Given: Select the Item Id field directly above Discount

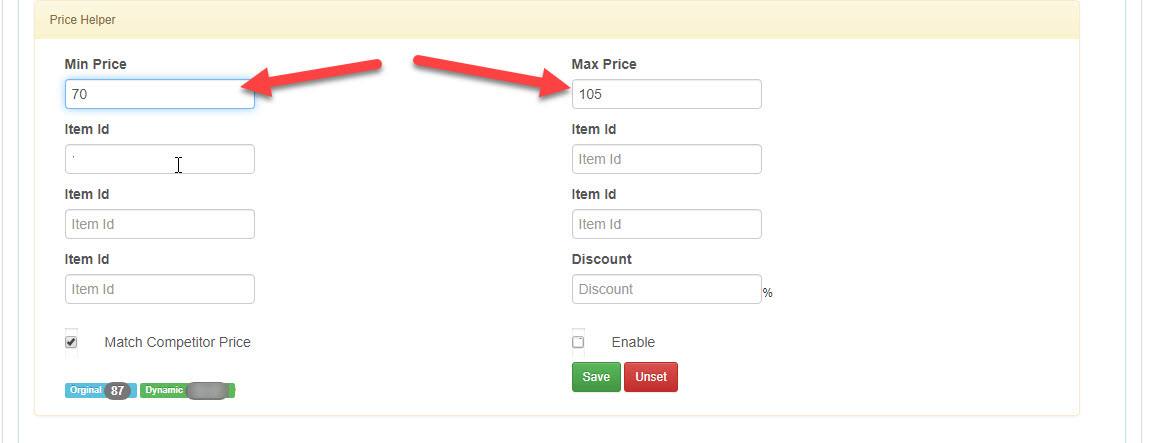Looking at the screenshot, I should (x=667, y=224).
